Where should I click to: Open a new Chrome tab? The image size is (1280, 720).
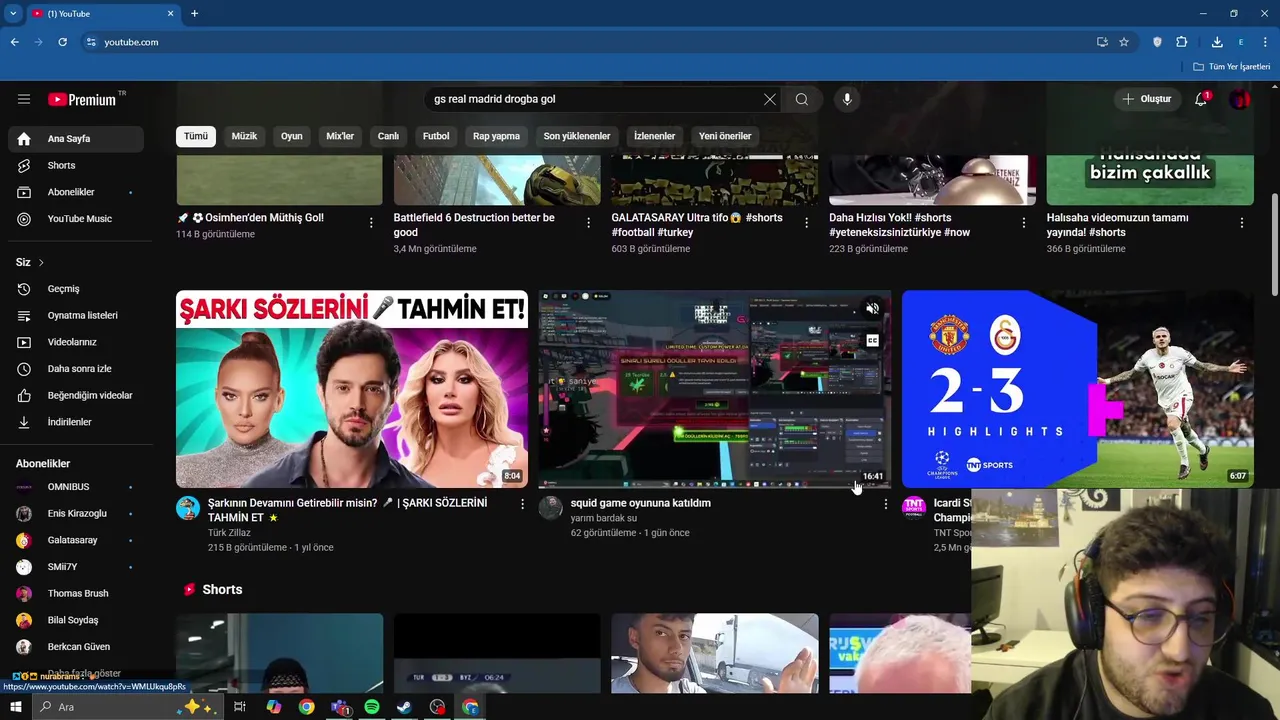click(x=194, y=14)
